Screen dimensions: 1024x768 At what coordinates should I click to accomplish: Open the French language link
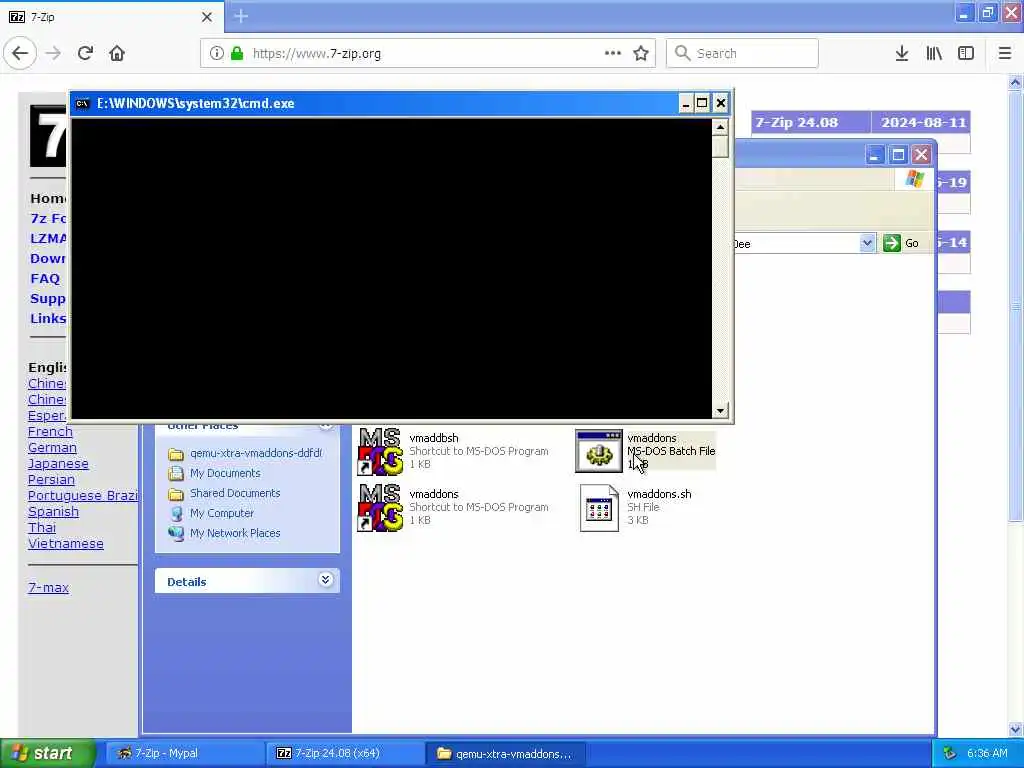click(x=50, y=432)
